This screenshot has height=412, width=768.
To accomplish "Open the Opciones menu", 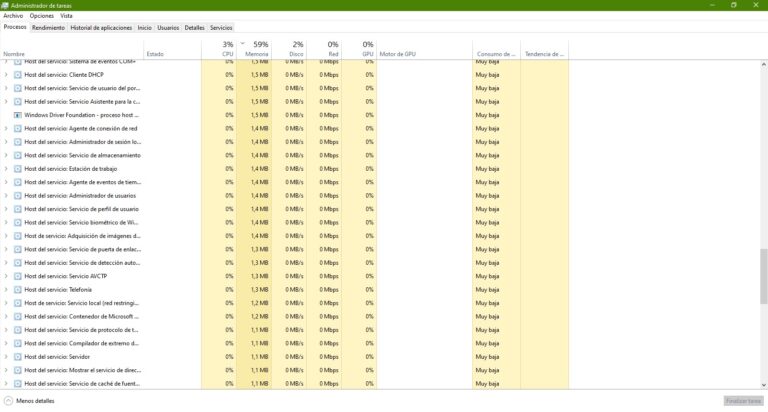I will coord(42,16).
